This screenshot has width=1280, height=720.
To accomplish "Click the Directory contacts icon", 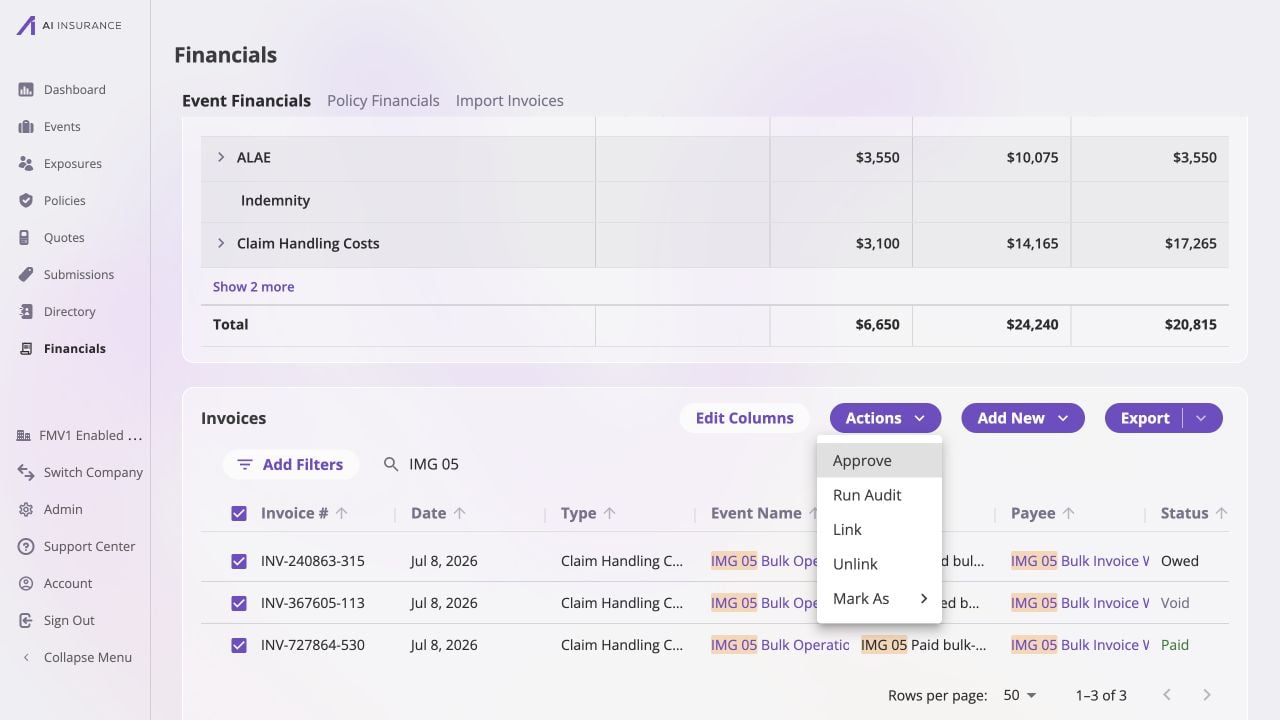I will tap(26, 312).
